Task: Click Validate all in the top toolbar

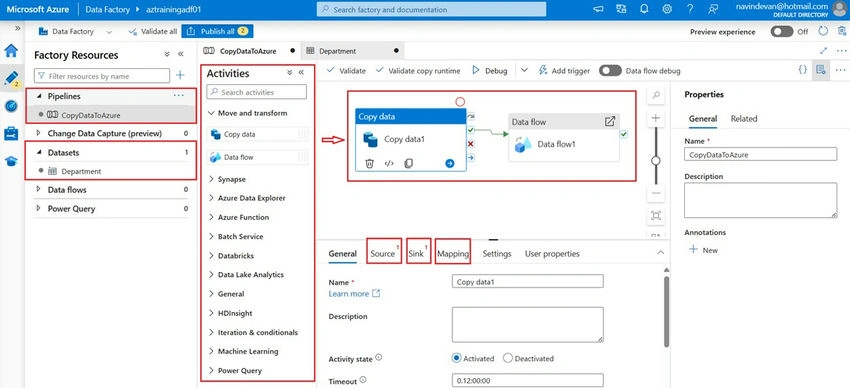Action: click(152, 31)
